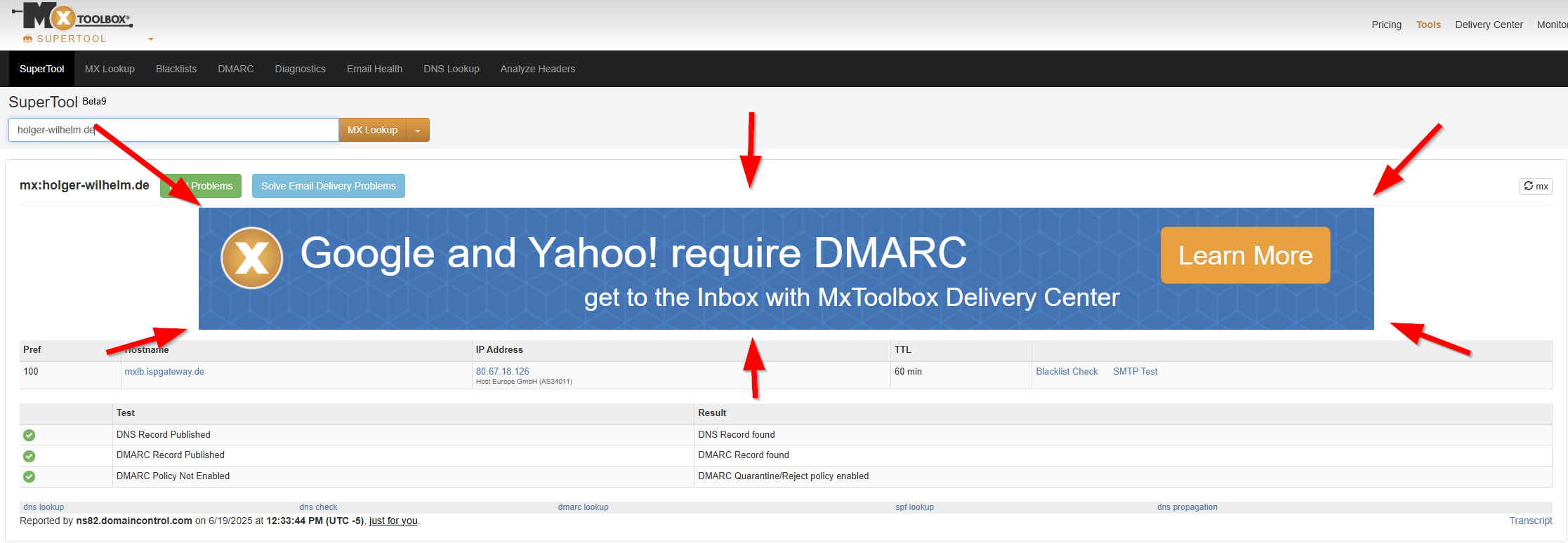1568x543 pixels.
Task: Switch to the Email Health tab
Action: click(x=374, y=69)
